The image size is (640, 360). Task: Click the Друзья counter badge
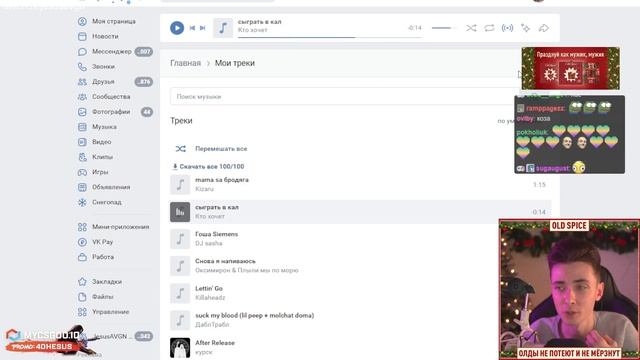pos(144,82)
